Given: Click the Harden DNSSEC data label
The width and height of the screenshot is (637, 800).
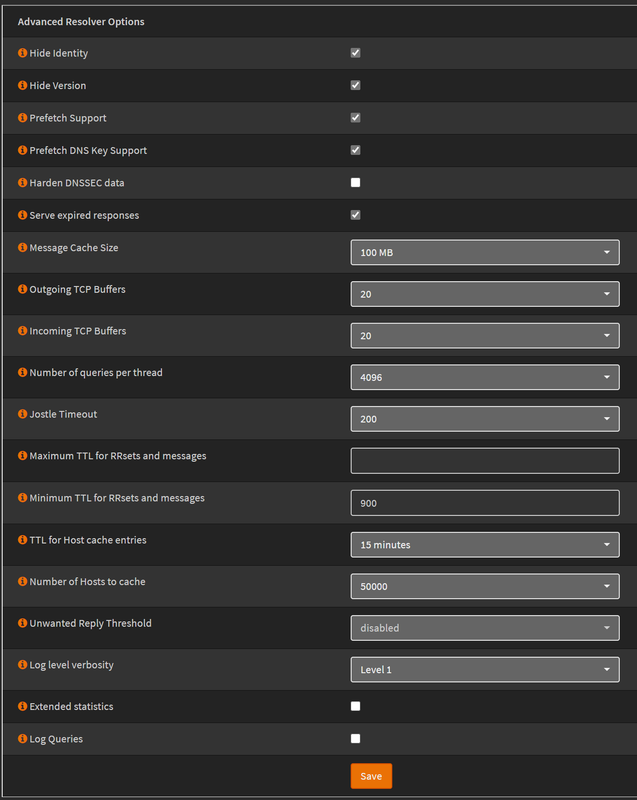Looking at the screenshot, I should tap(77, 183).
